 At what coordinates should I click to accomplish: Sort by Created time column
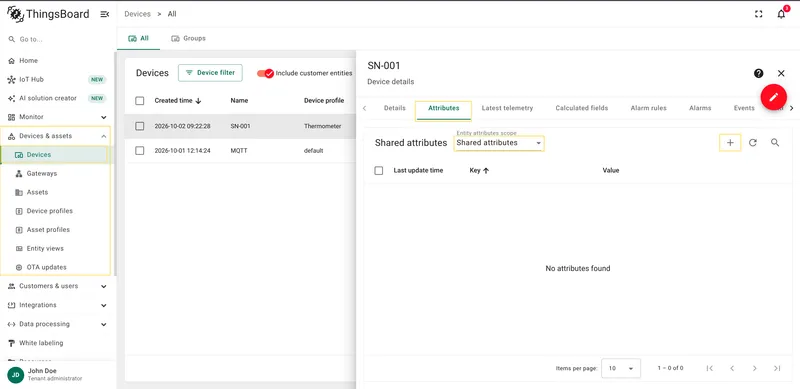(x=178, y=101)
